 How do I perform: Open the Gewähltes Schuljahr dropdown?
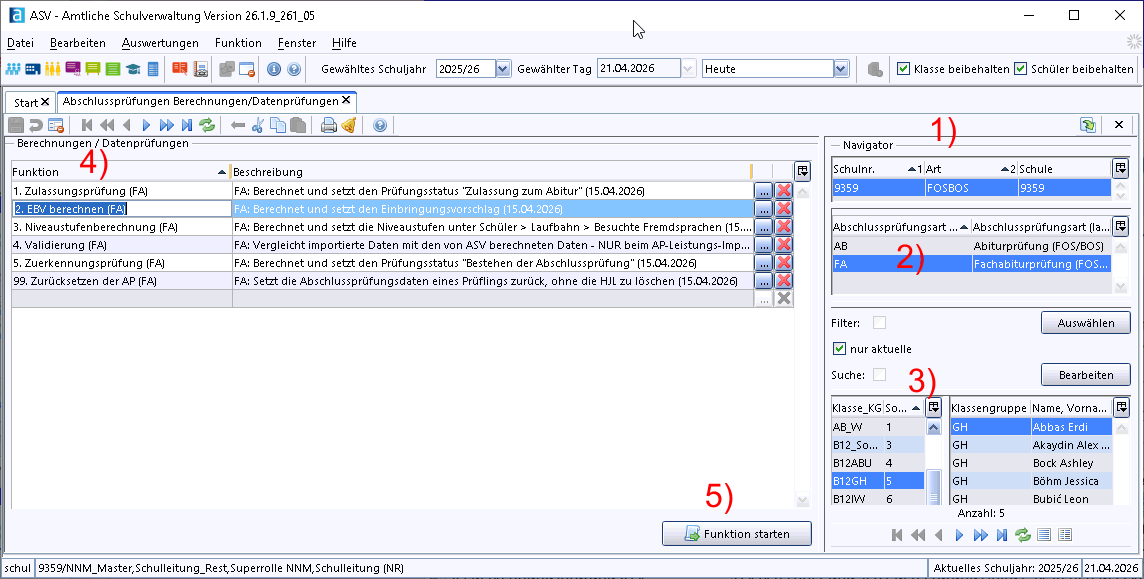[x=503, y=69]
